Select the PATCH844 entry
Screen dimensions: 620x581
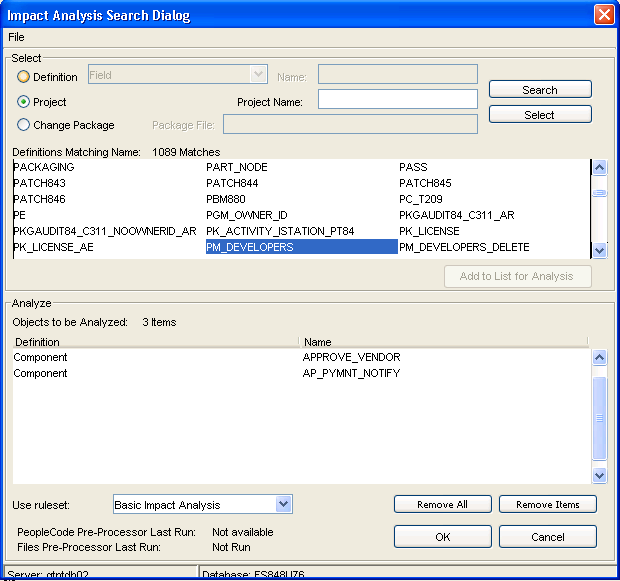click(x=232, y=183)
